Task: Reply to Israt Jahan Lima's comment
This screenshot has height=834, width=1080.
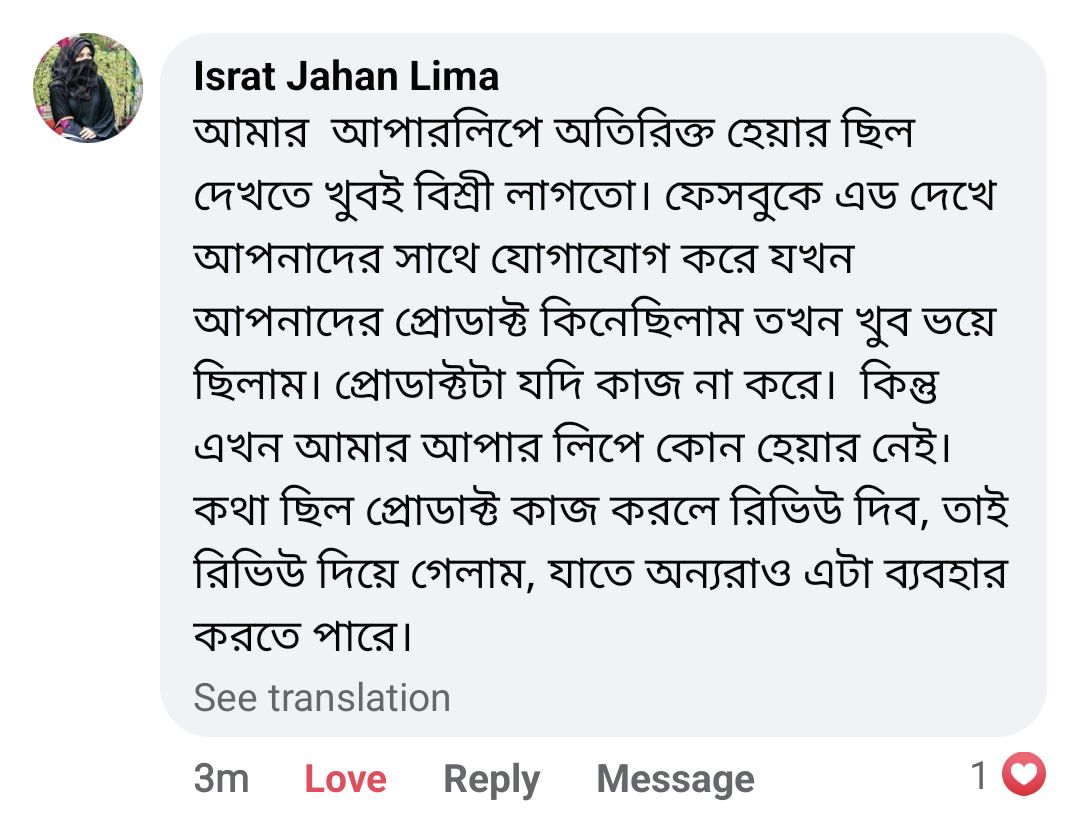Action: [x=491, y=779]
